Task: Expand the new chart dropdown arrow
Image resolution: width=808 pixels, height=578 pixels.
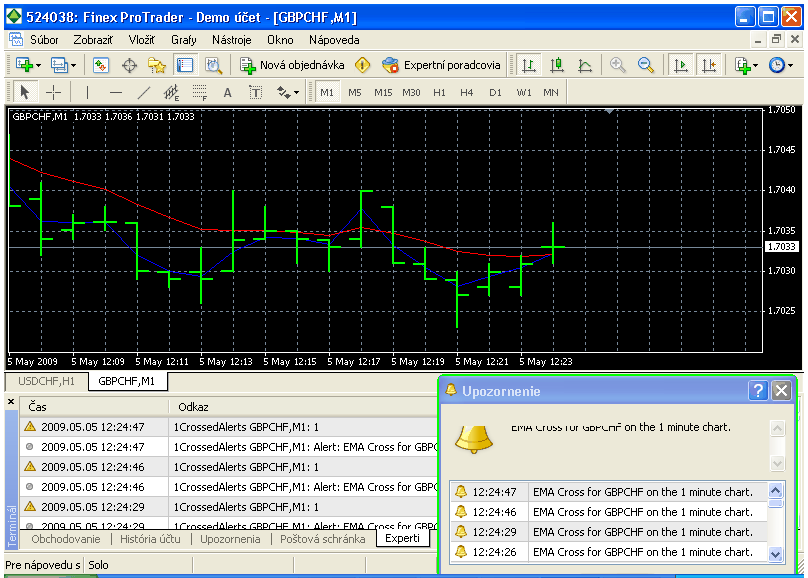Action: coord(38,65)
